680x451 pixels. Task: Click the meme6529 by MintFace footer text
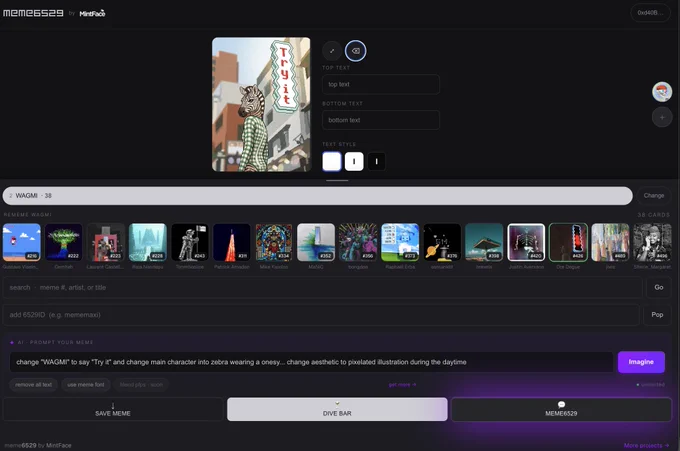tap(38, 445)
